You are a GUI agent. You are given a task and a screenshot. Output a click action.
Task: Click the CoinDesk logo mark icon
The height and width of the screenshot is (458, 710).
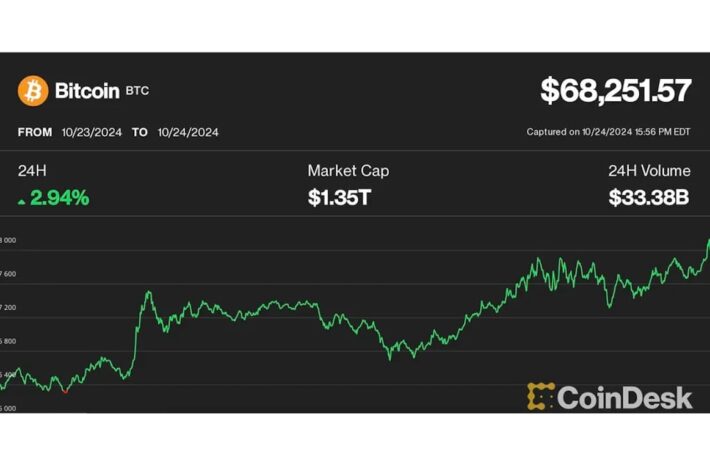540,397
